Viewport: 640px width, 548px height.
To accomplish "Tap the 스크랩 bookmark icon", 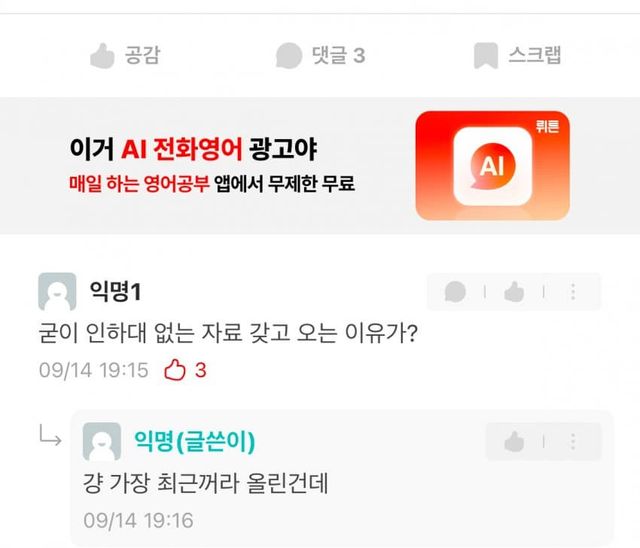I will [486, 55].
